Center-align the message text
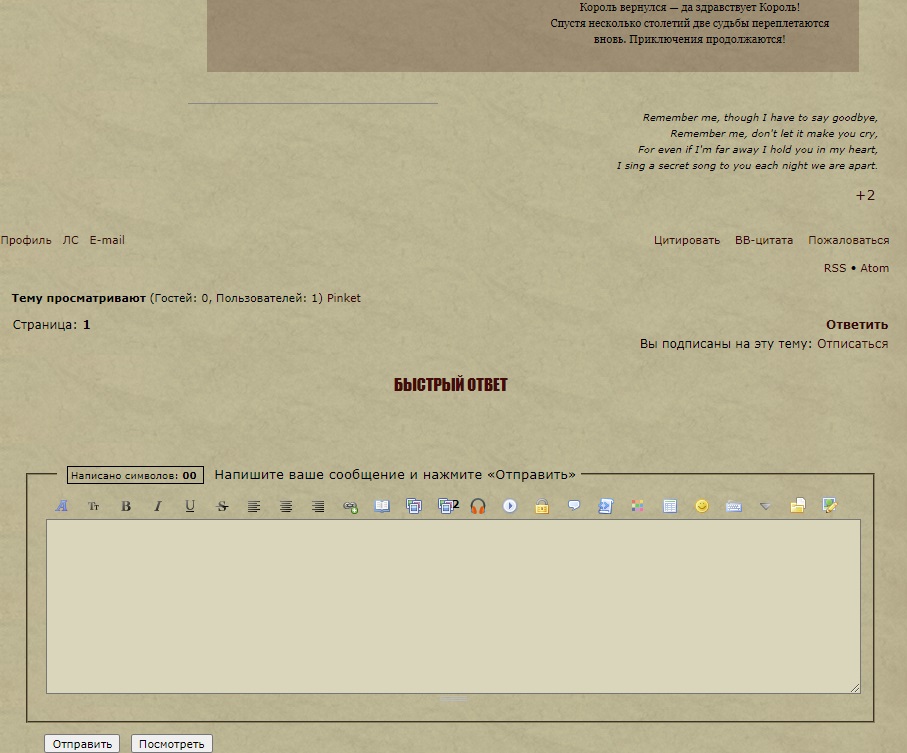The width and height of the screenshot is (907, 753). (x=286, y=506)
